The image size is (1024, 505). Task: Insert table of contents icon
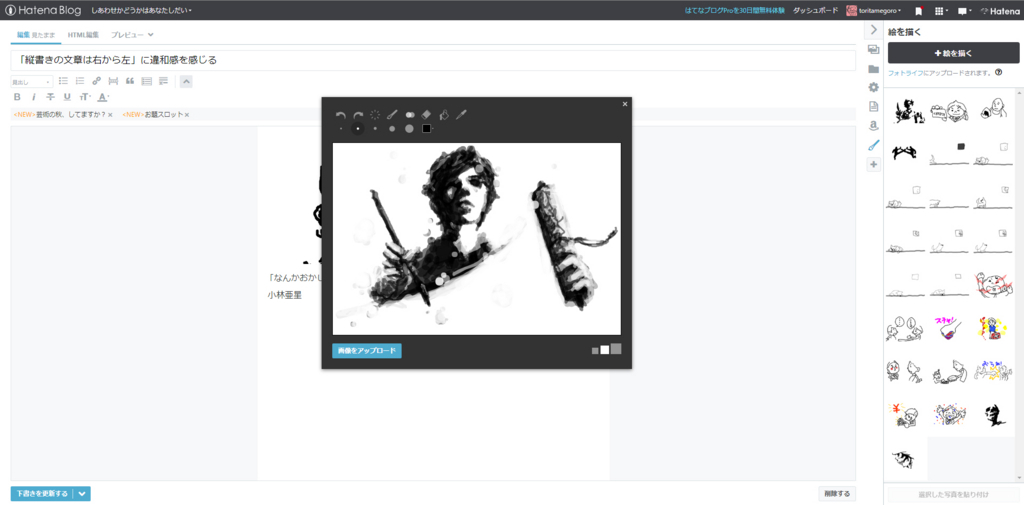tap(147, 81)
